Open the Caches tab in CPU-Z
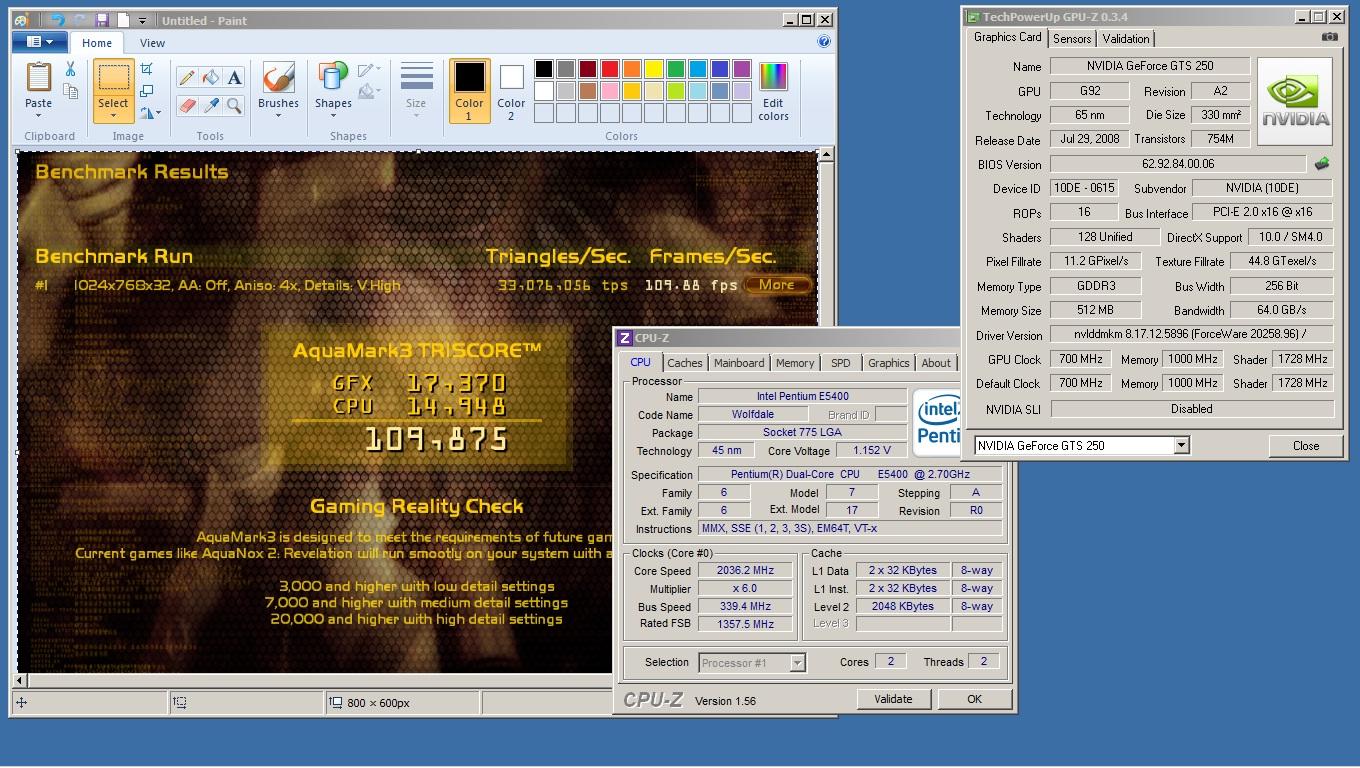 tap(684, 363)
